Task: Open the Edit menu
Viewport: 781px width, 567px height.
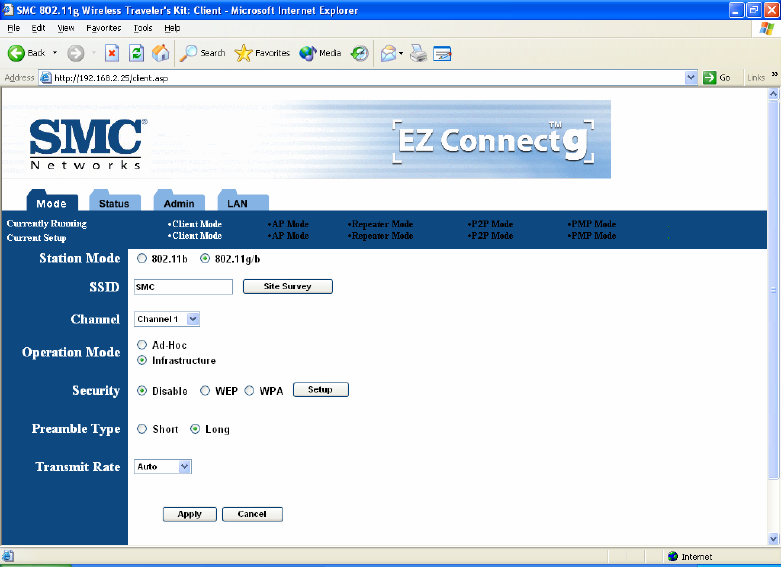Action: tap(38, 28)
